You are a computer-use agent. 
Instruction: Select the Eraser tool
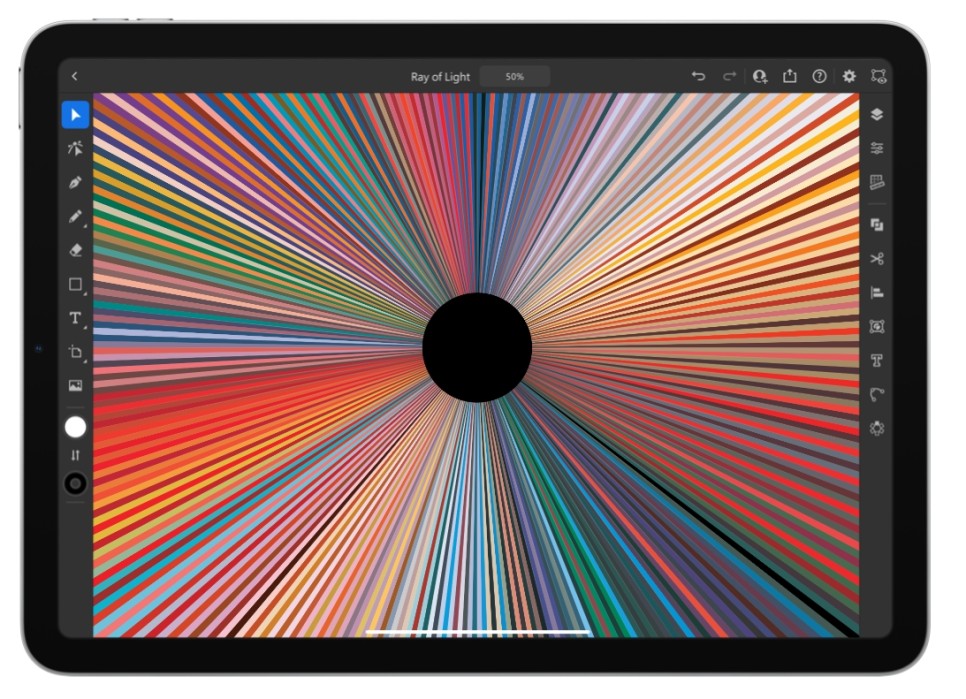pyautogui.click(x=75, y=250)
